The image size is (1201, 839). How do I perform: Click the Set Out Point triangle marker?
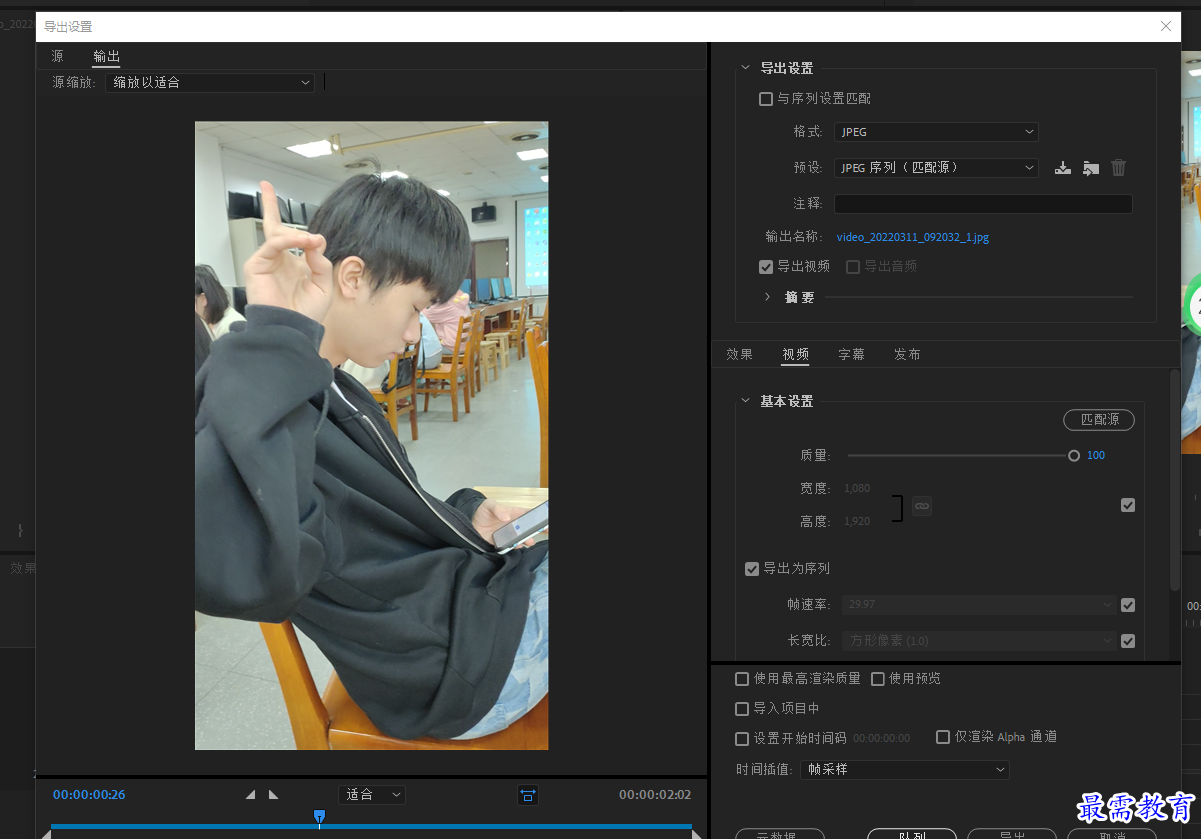pyautogui.click(x=273, y=794)
